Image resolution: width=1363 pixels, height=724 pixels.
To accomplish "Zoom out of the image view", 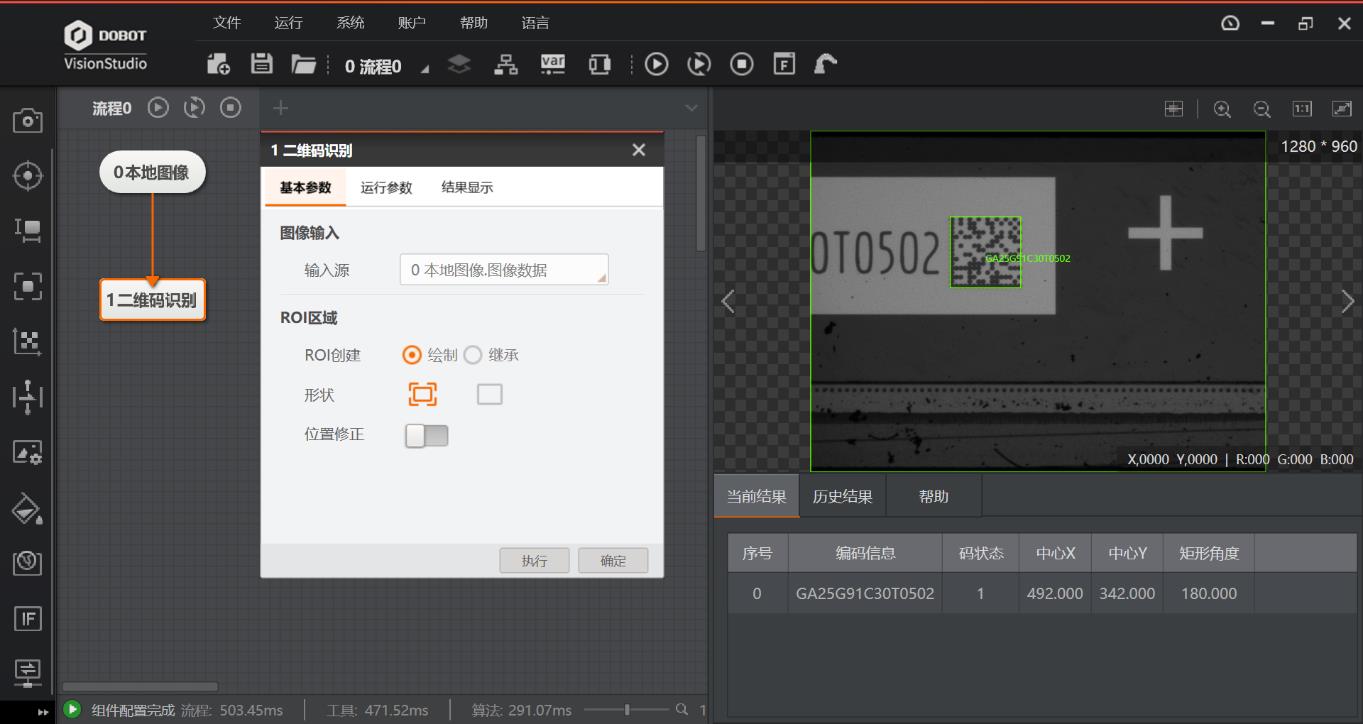I will pyautogui.click(x=1262, y=109).
